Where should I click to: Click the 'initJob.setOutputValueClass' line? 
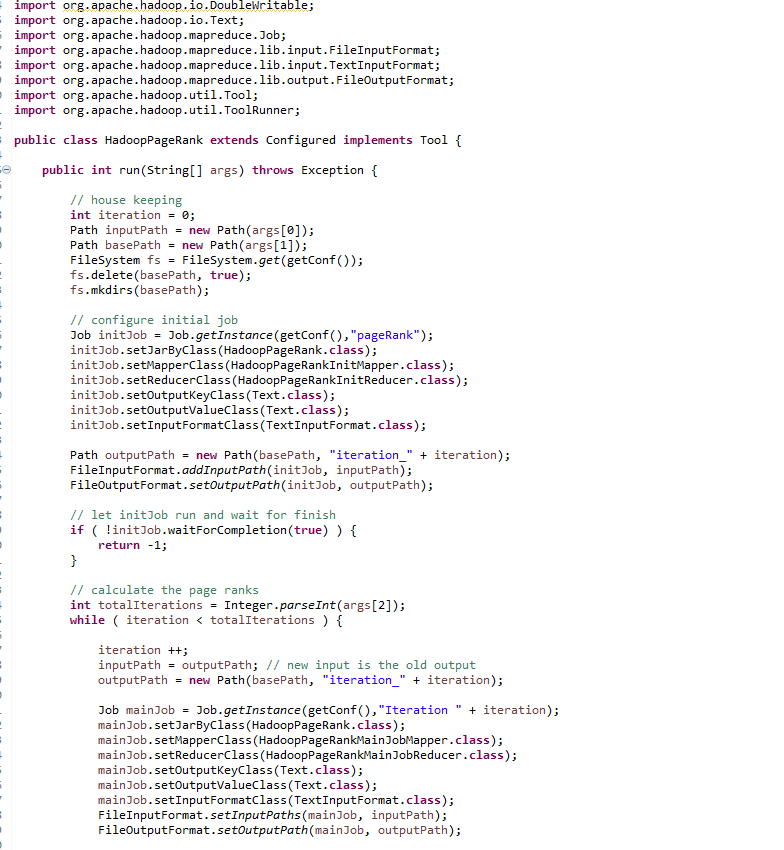pos(210,410)
